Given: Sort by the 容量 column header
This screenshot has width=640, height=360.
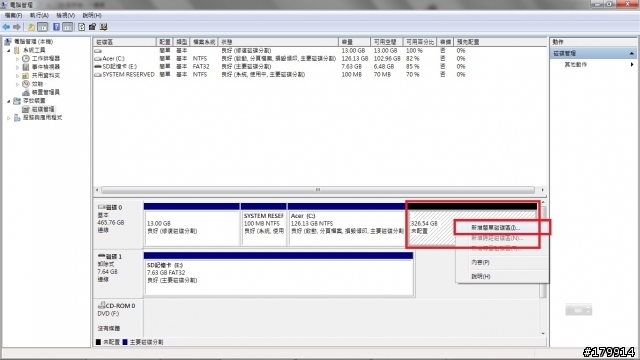Looking at the screenshot, I should click(355, 42).
